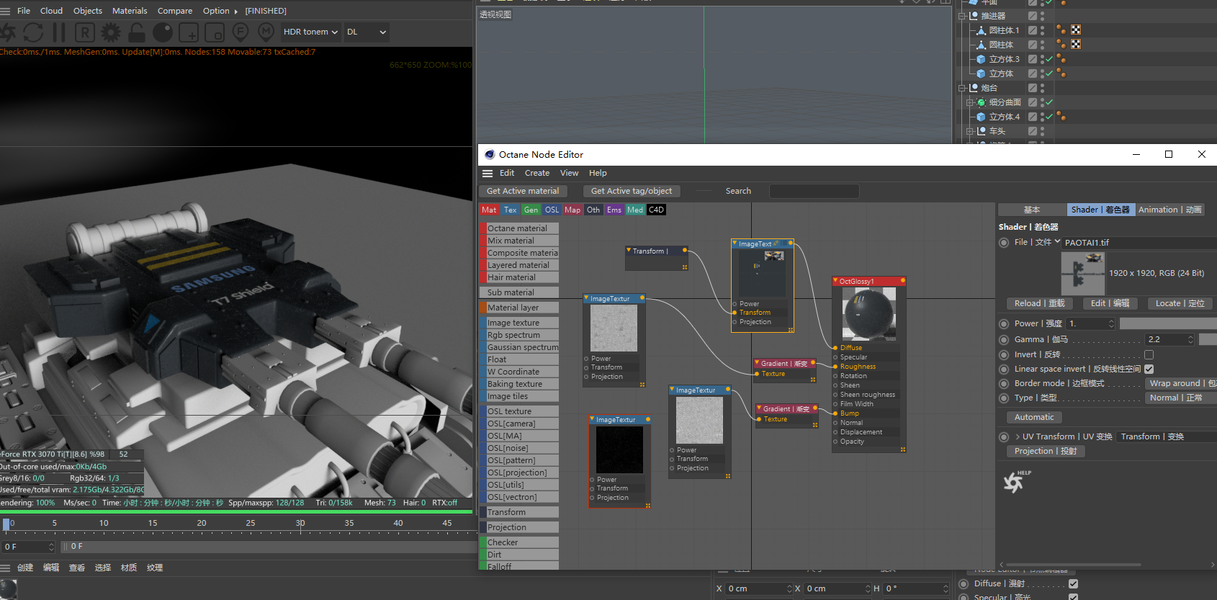Uncheck Linear space invert checkbox
The height and width of the screenshot is (600, 1217).
(x=1148, y=369)
